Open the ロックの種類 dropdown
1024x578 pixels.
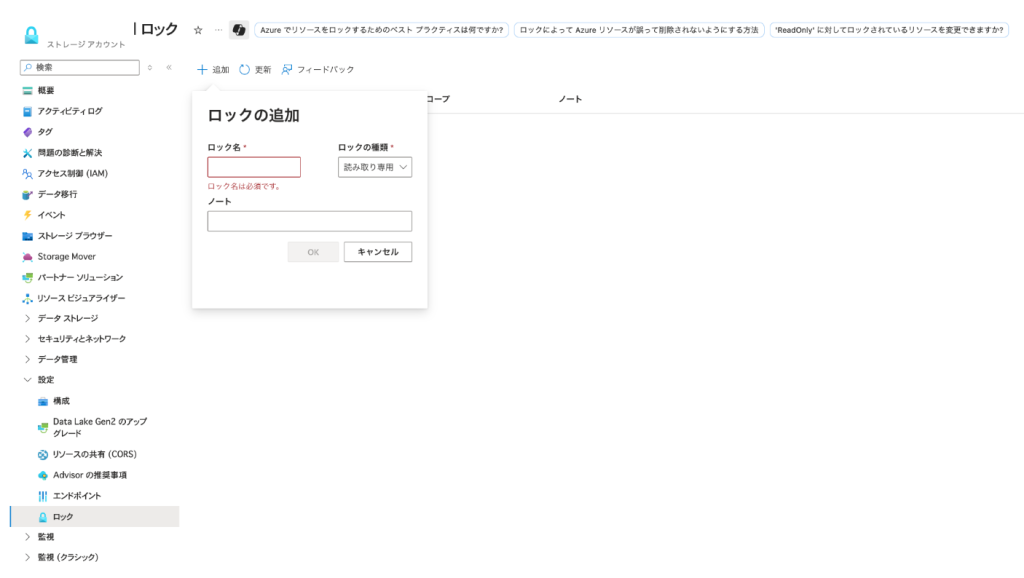click(x=375, y=168)
